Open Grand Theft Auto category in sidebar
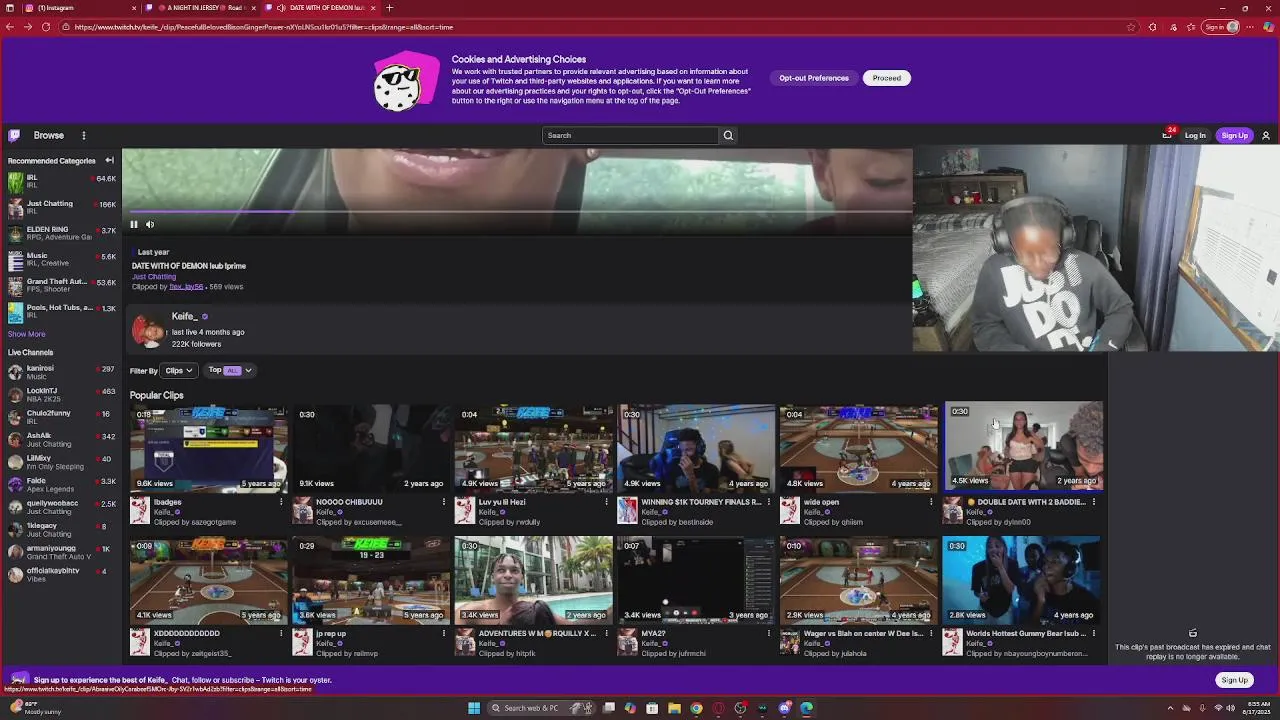The height and width of the screenshot is (720, 1280). point(61,285)
